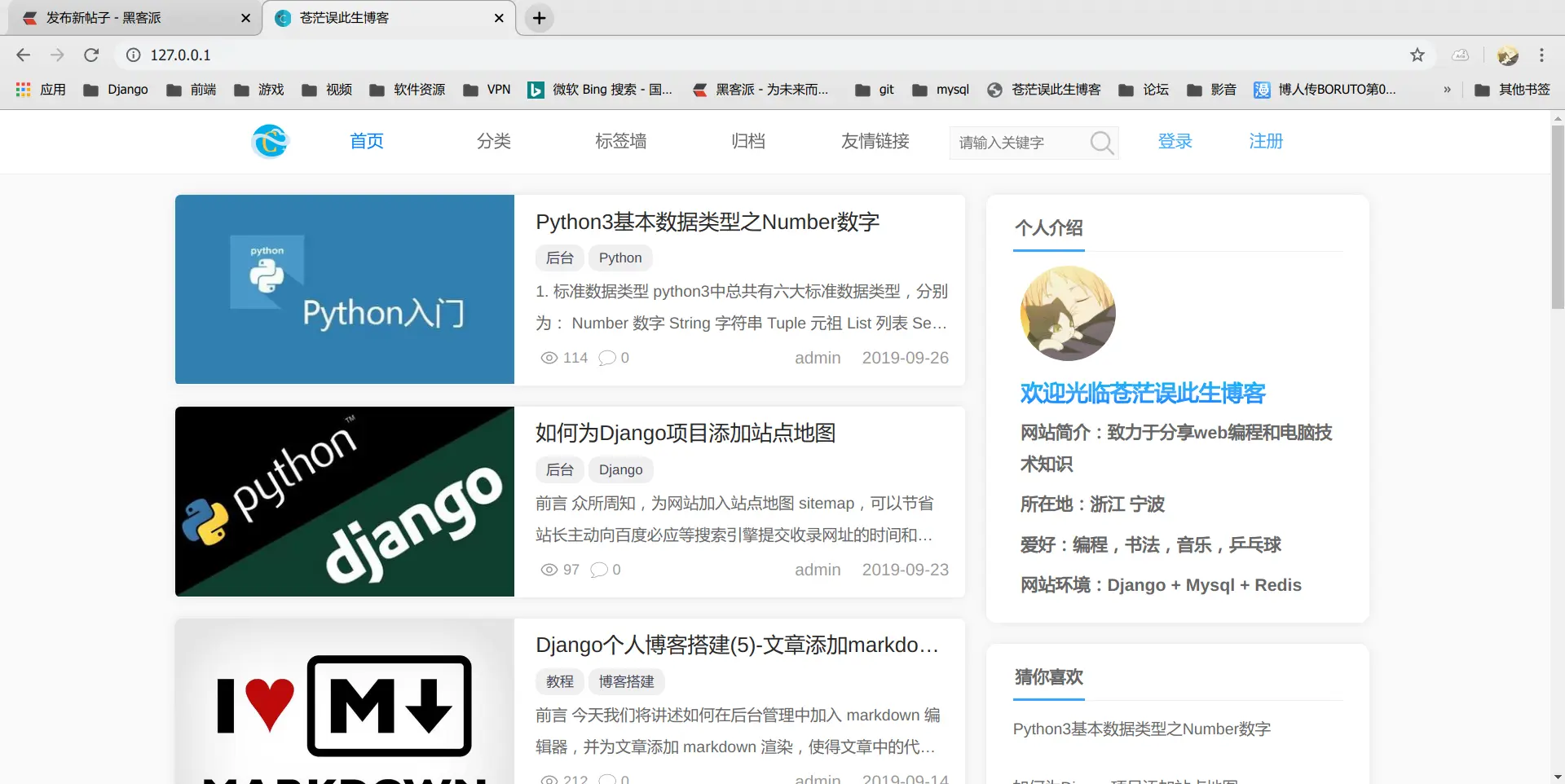This screenshot has width=1565, height=784.
Task: Open the 黑客派 bookmark
Action: 760,90
